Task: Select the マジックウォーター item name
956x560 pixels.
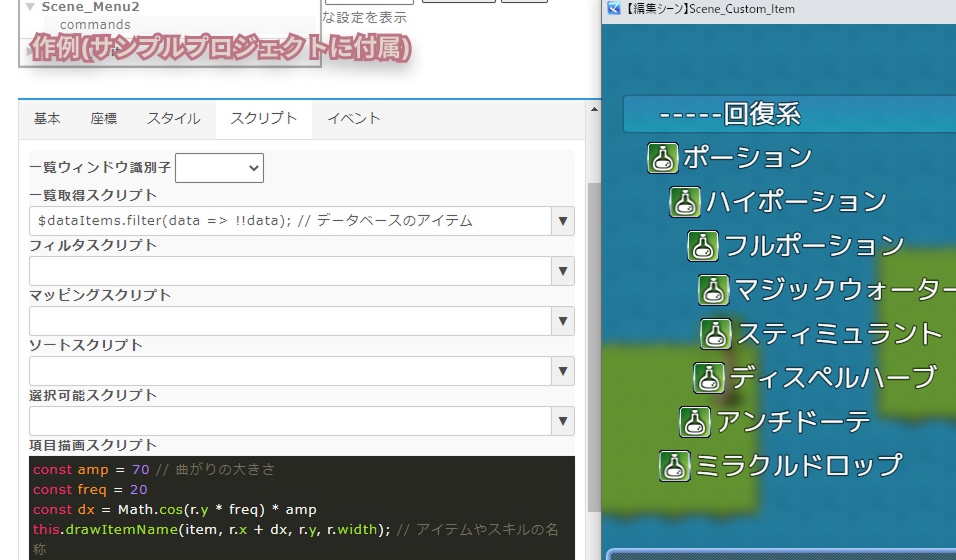Action: click(845, 290)
